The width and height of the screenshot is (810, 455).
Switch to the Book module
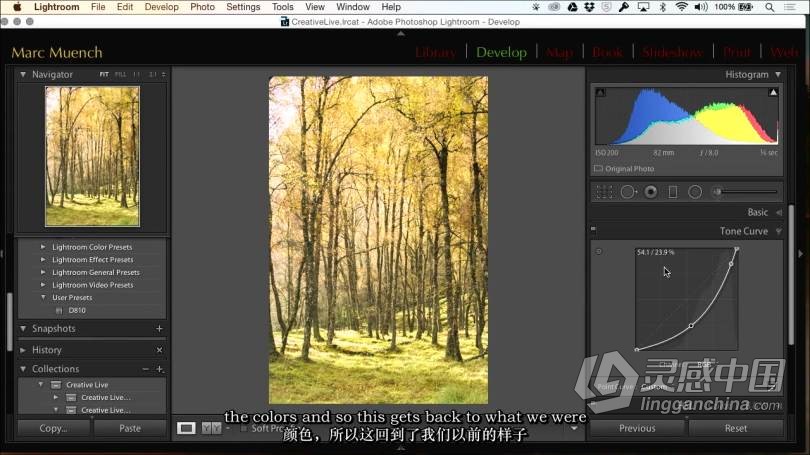pyautogui.click(x=608, y=53)
